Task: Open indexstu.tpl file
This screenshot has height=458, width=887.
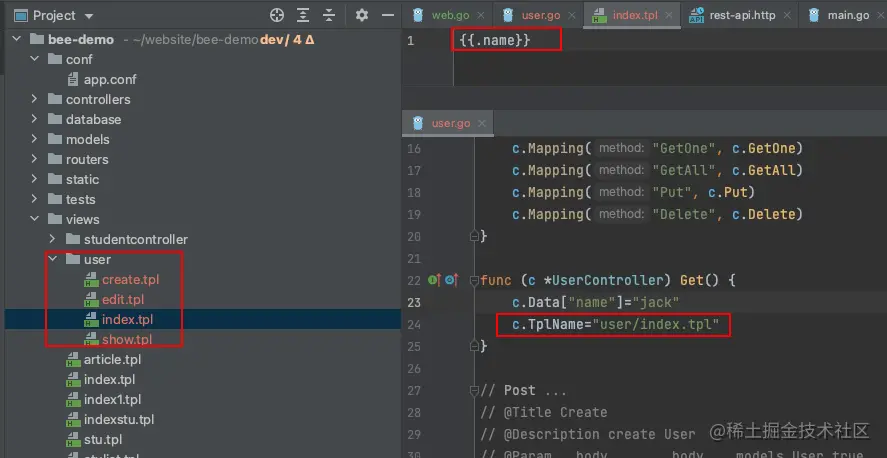Action: click(119, 420)
